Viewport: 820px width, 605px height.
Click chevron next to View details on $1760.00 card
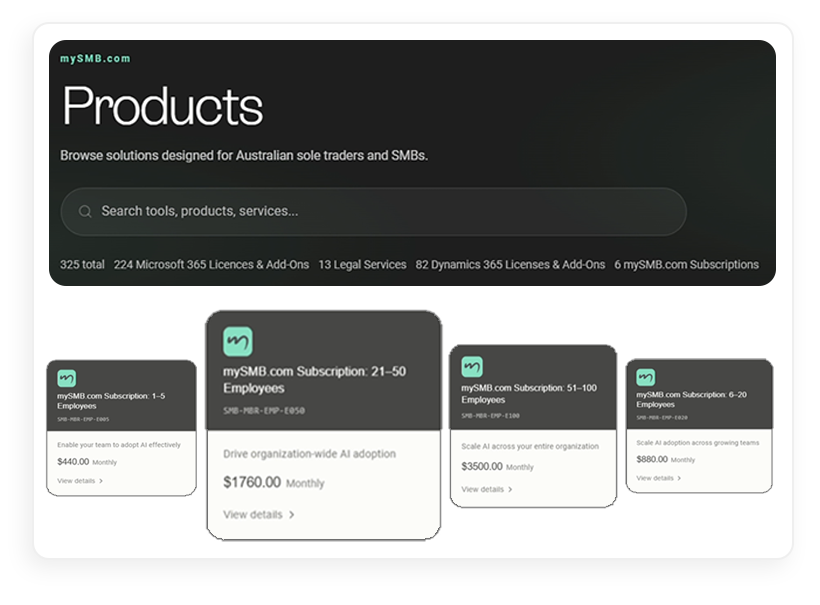291,515
